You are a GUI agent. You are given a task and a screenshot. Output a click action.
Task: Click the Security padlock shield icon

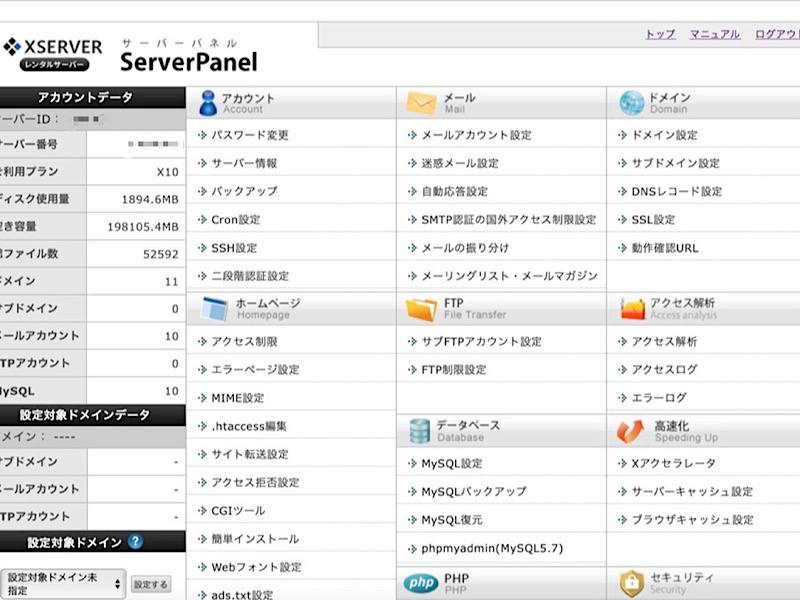[632, 583]
